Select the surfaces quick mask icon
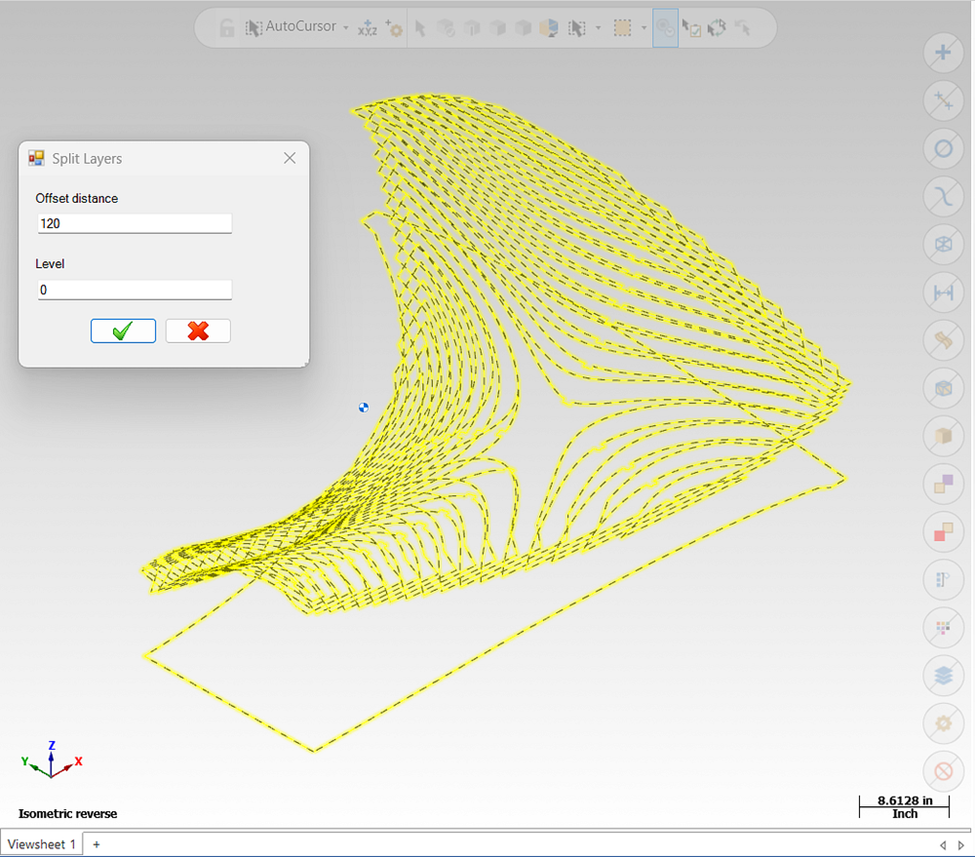This screenshot has width=975, height=857. pos(943,340)
